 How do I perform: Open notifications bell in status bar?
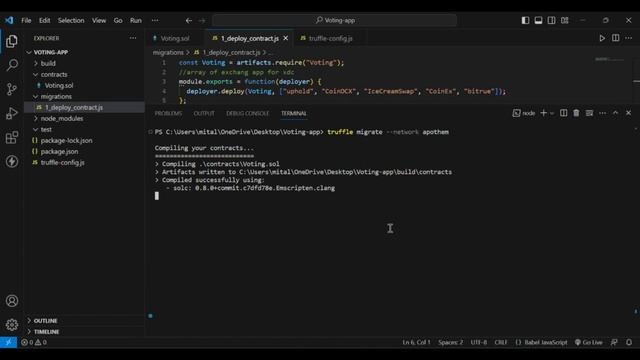629,342
